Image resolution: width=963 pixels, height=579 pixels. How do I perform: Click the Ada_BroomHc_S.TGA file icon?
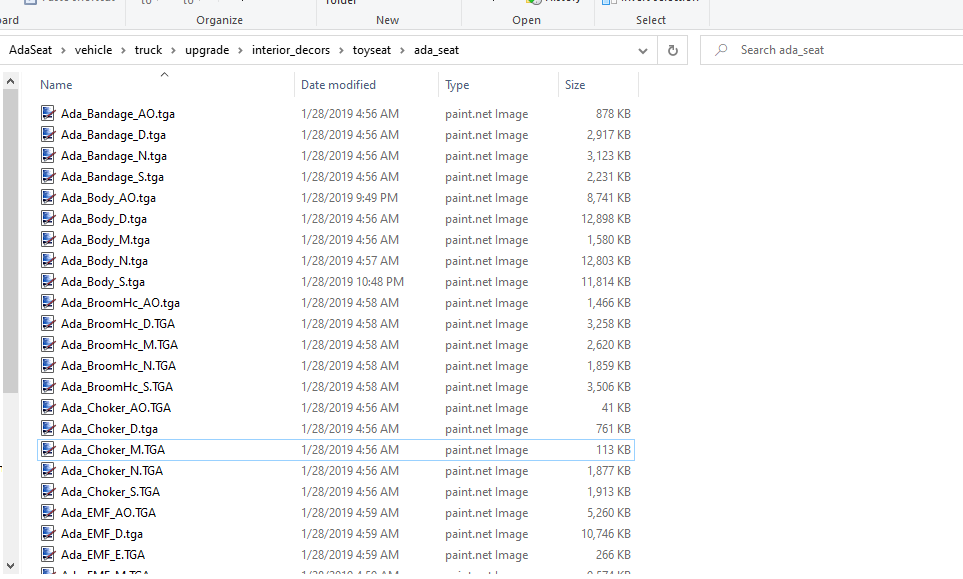48,386
